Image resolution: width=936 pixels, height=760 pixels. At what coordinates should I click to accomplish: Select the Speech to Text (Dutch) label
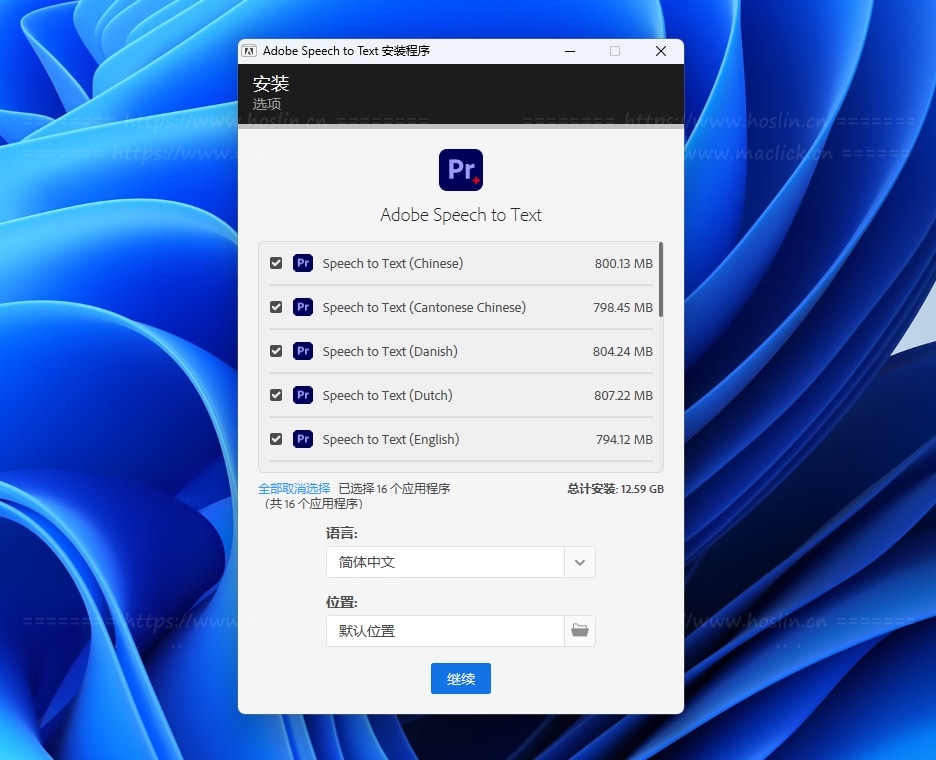[387, 395]
